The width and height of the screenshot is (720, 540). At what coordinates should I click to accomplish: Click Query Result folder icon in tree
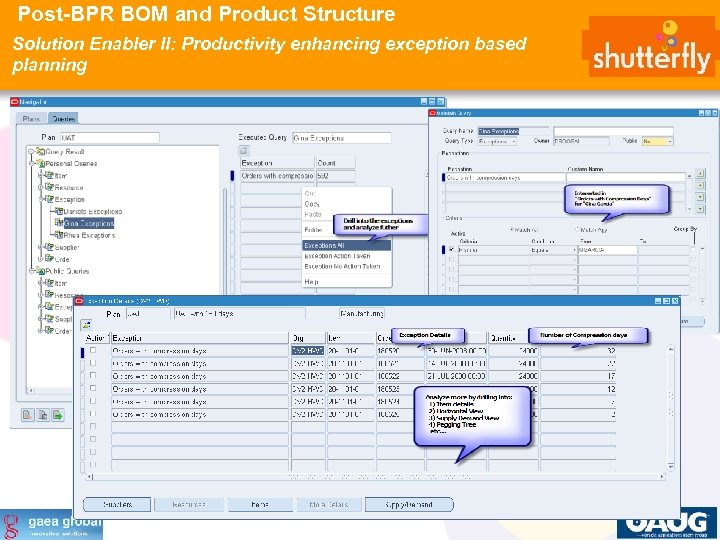pyautogui.click(x=40, y=151)
